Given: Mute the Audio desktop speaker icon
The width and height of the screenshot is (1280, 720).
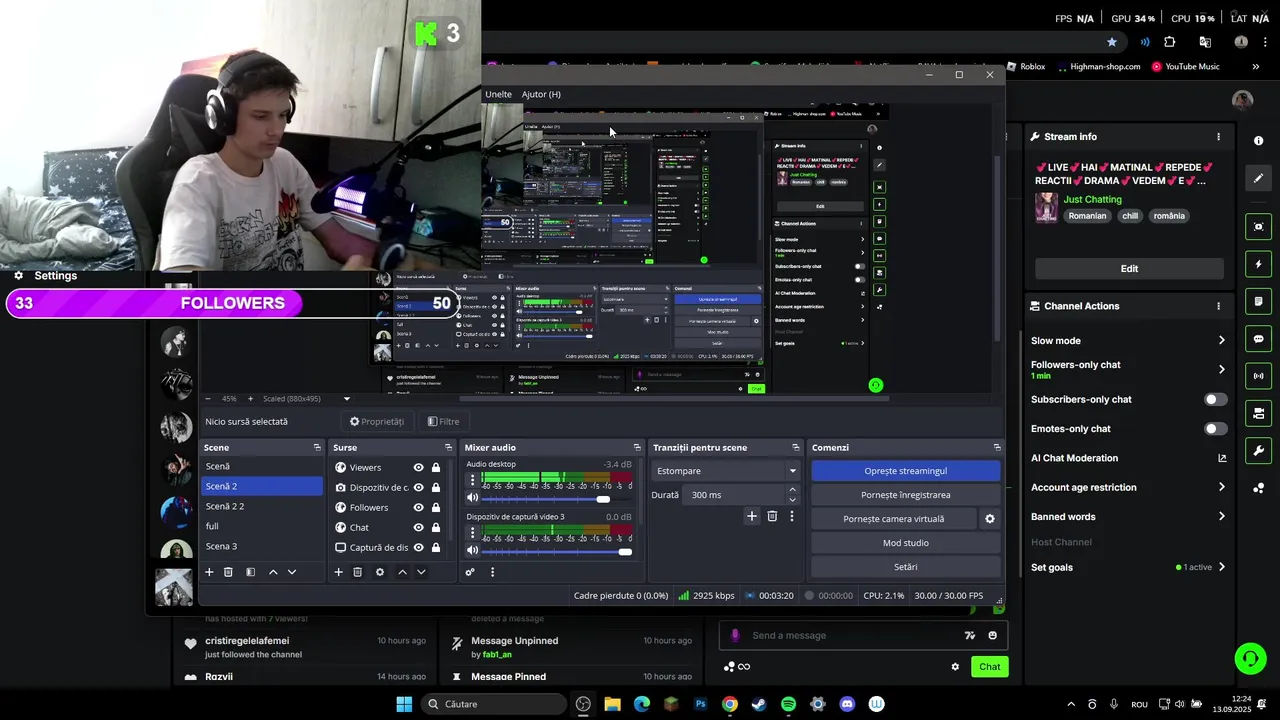Looking at the screenshot, I should (x=472, y=498).
